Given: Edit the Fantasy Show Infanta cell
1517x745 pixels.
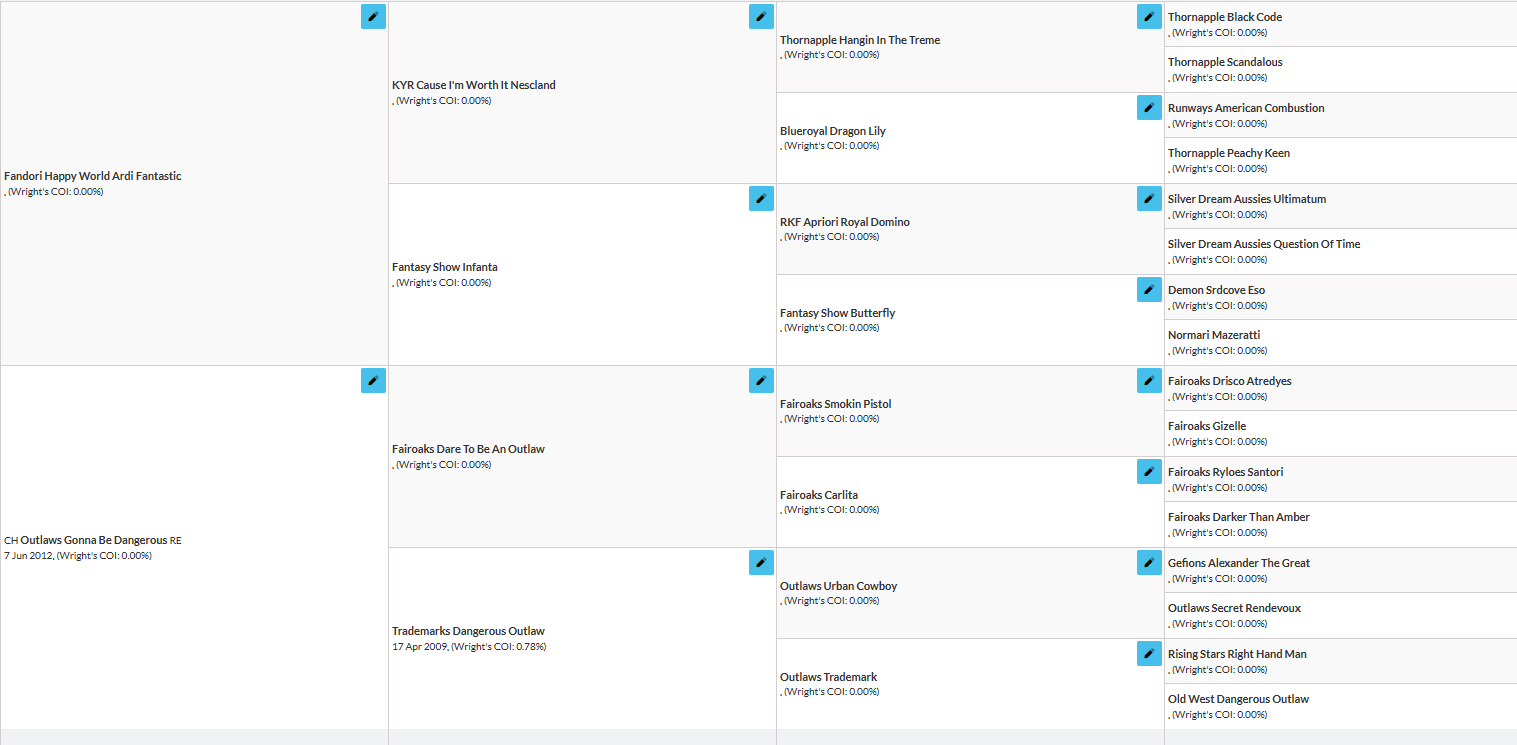Looking at the screenshot, I should coord(761,198).
